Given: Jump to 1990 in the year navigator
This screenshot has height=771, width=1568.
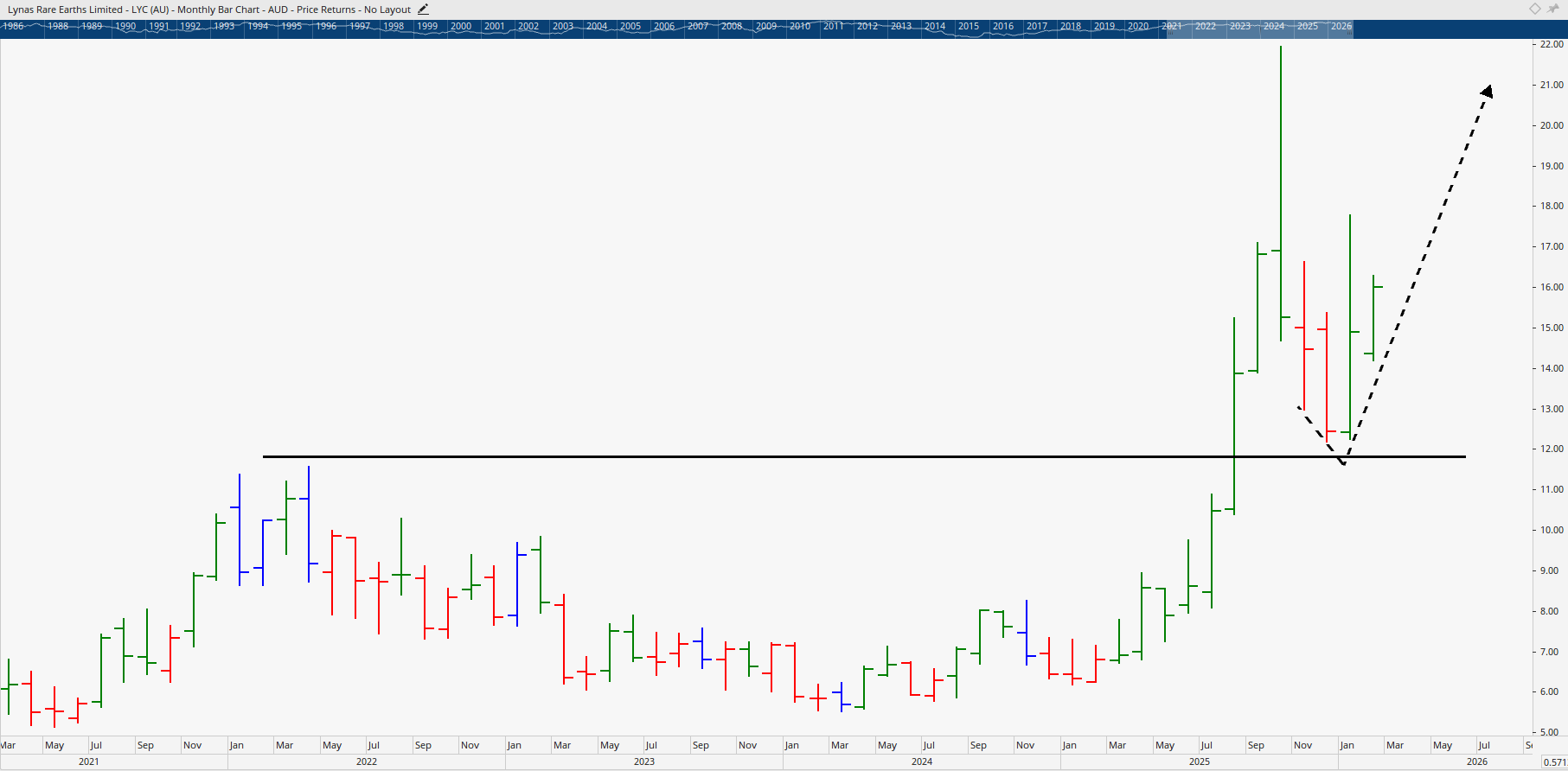Looking at the screenshot, I should pyautogui.click(x=125, y=26).
